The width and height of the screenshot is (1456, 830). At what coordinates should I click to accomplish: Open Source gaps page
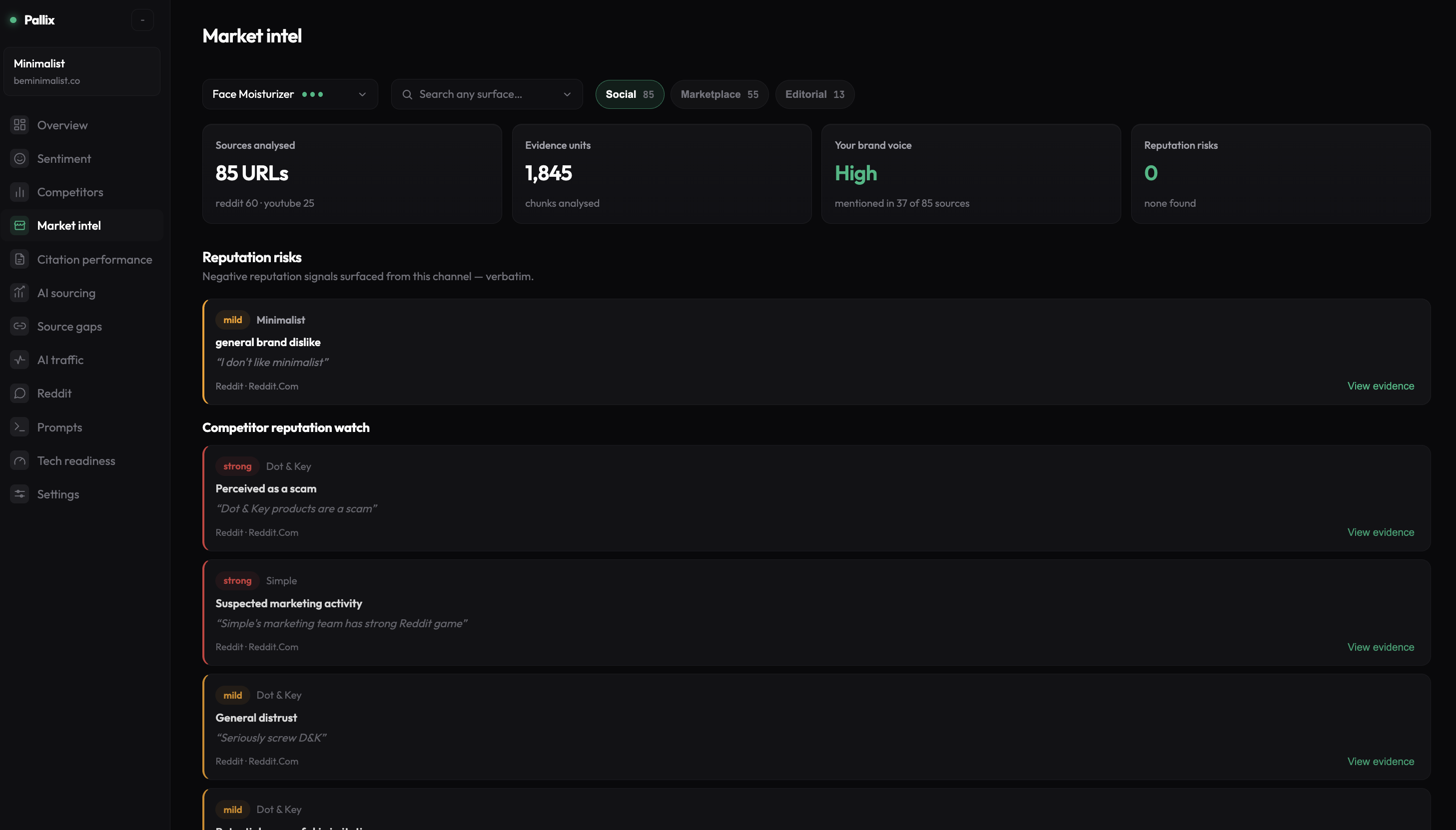82,326
